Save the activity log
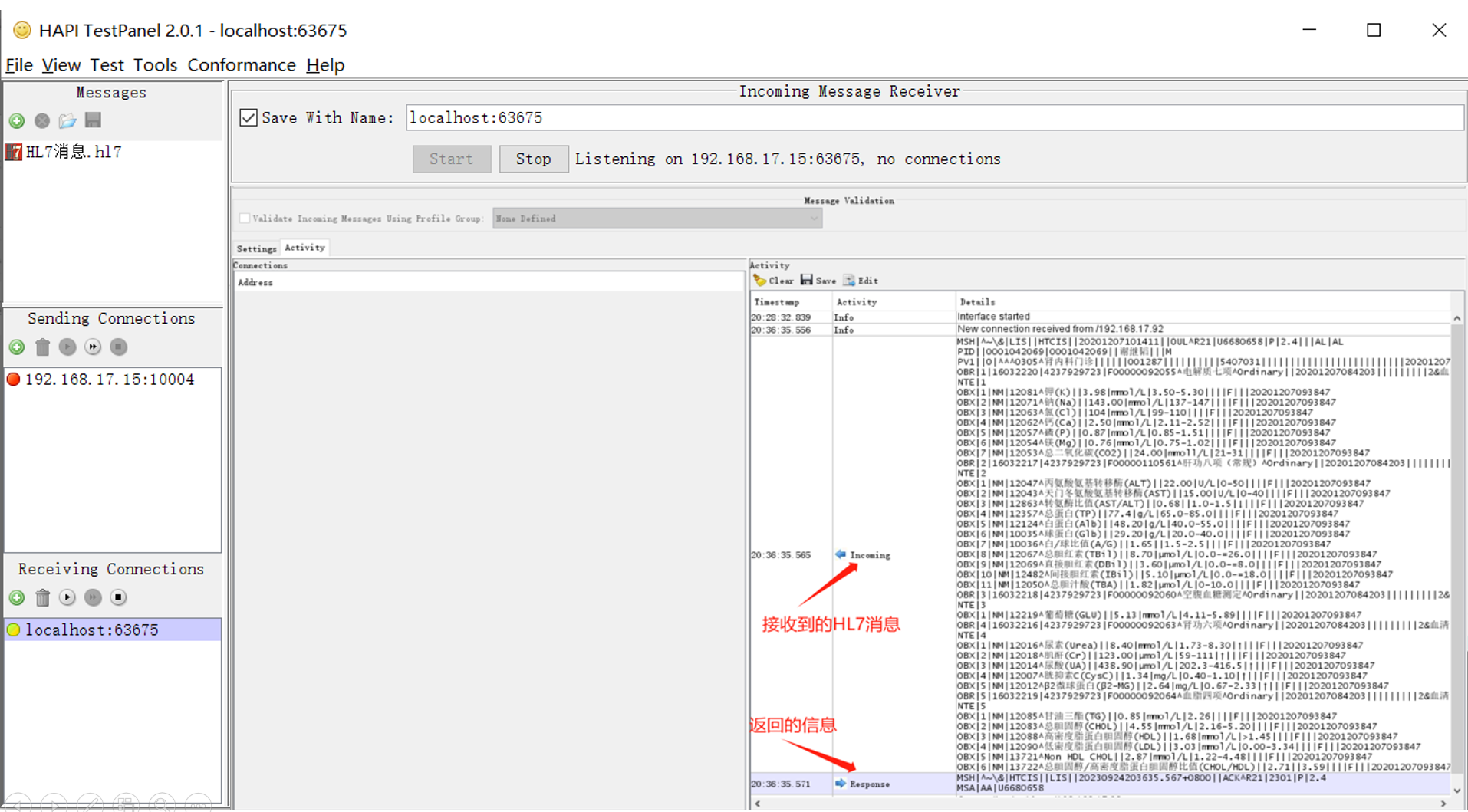Screen dimensions: 1468x812 coord(818,281)
